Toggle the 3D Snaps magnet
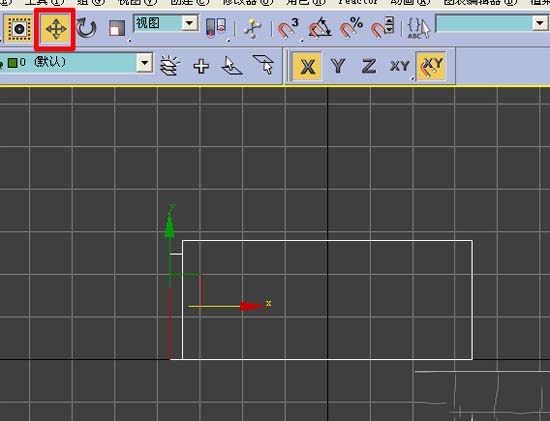Screen dimensions: 550x421 [288, 27]
